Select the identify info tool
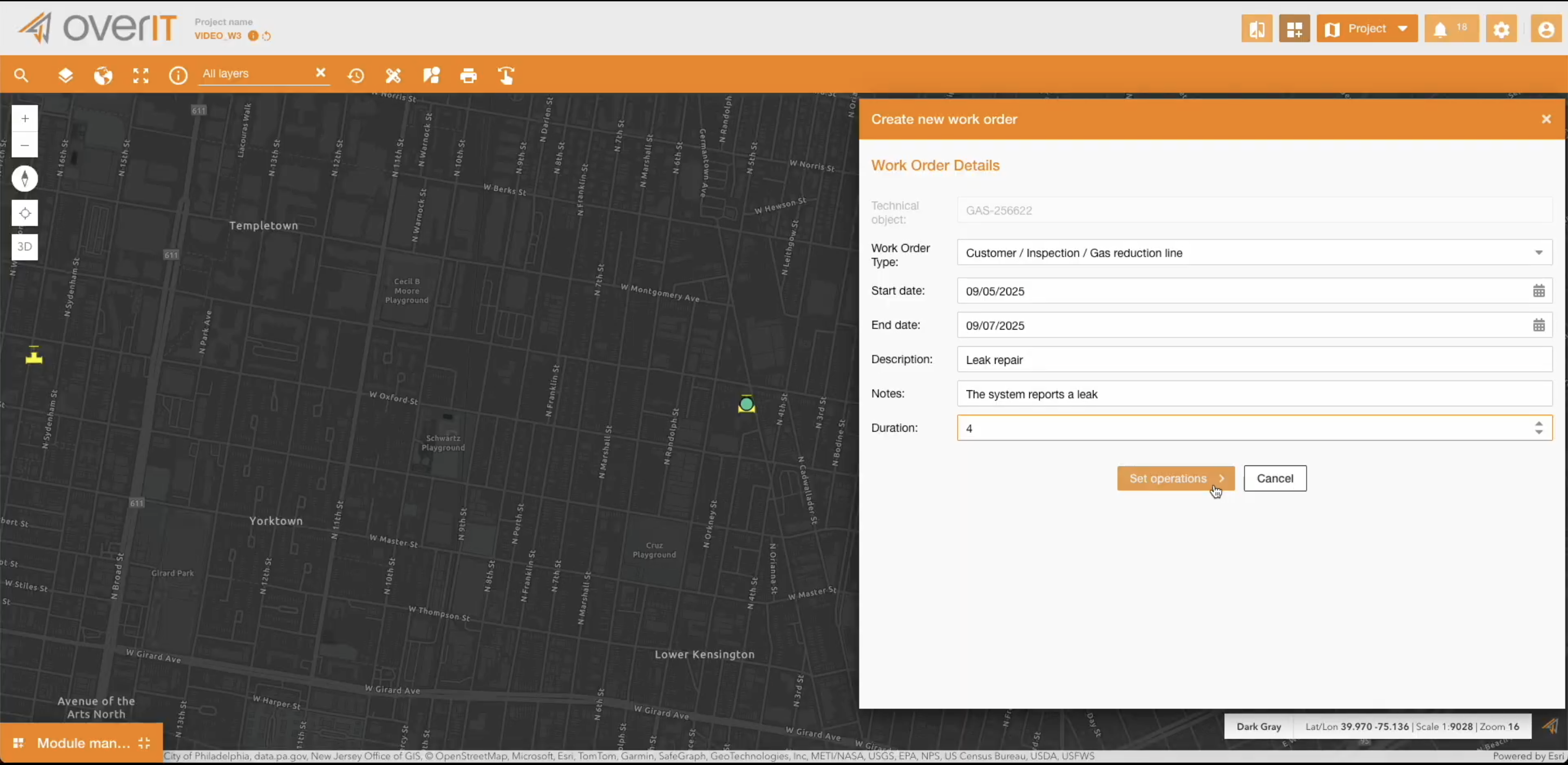The image size is (1568, 765). pyautogui.click(x=178, y=76)
